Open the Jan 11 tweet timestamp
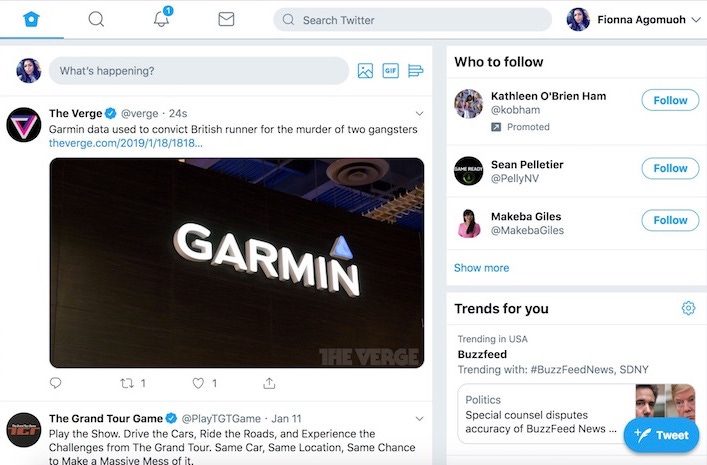The height and width of the screenshot is (465, 707). point(286,419)
